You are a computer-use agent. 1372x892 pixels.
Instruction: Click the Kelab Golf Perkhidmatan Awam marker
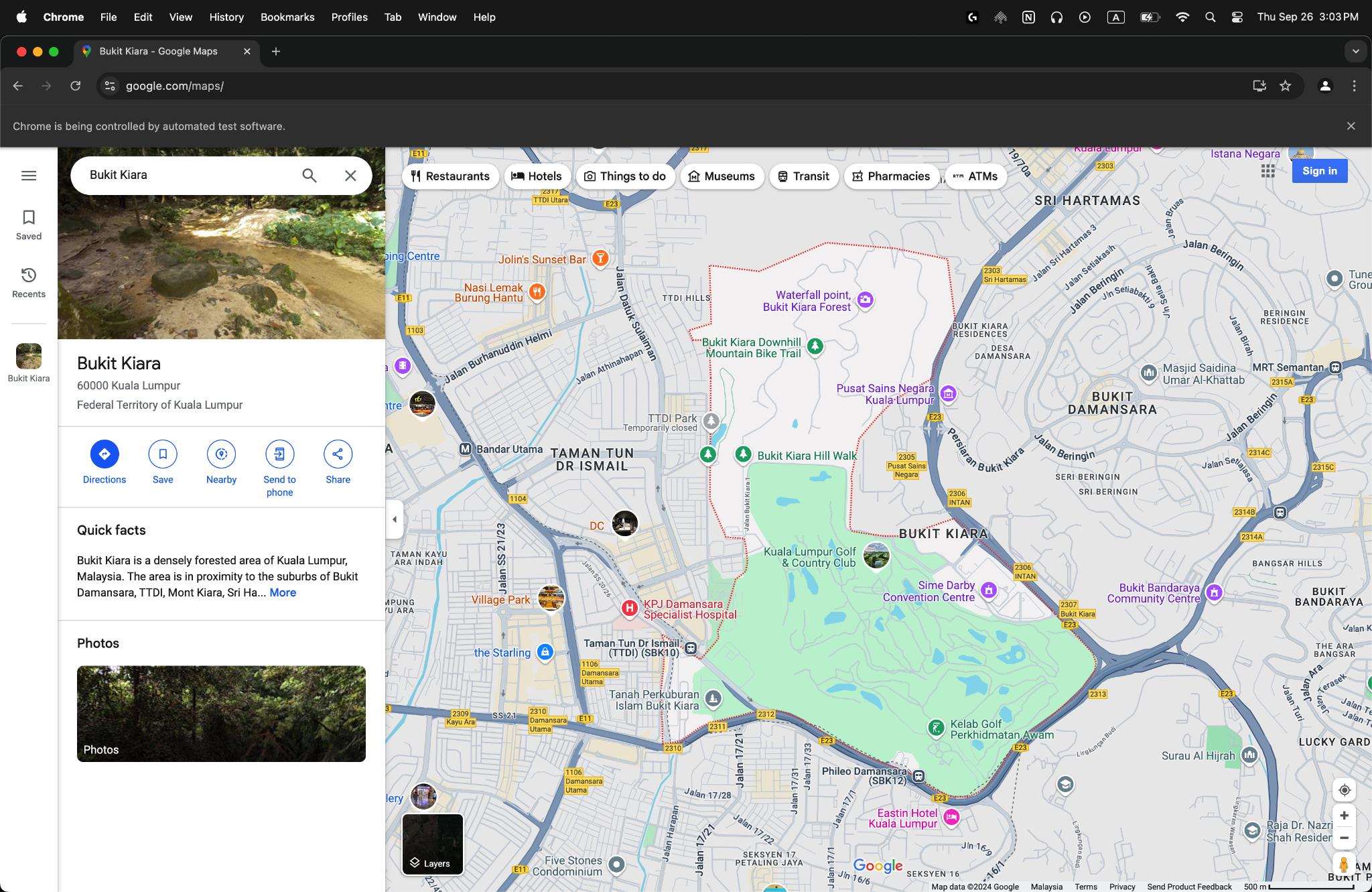[x=936, y=727]
